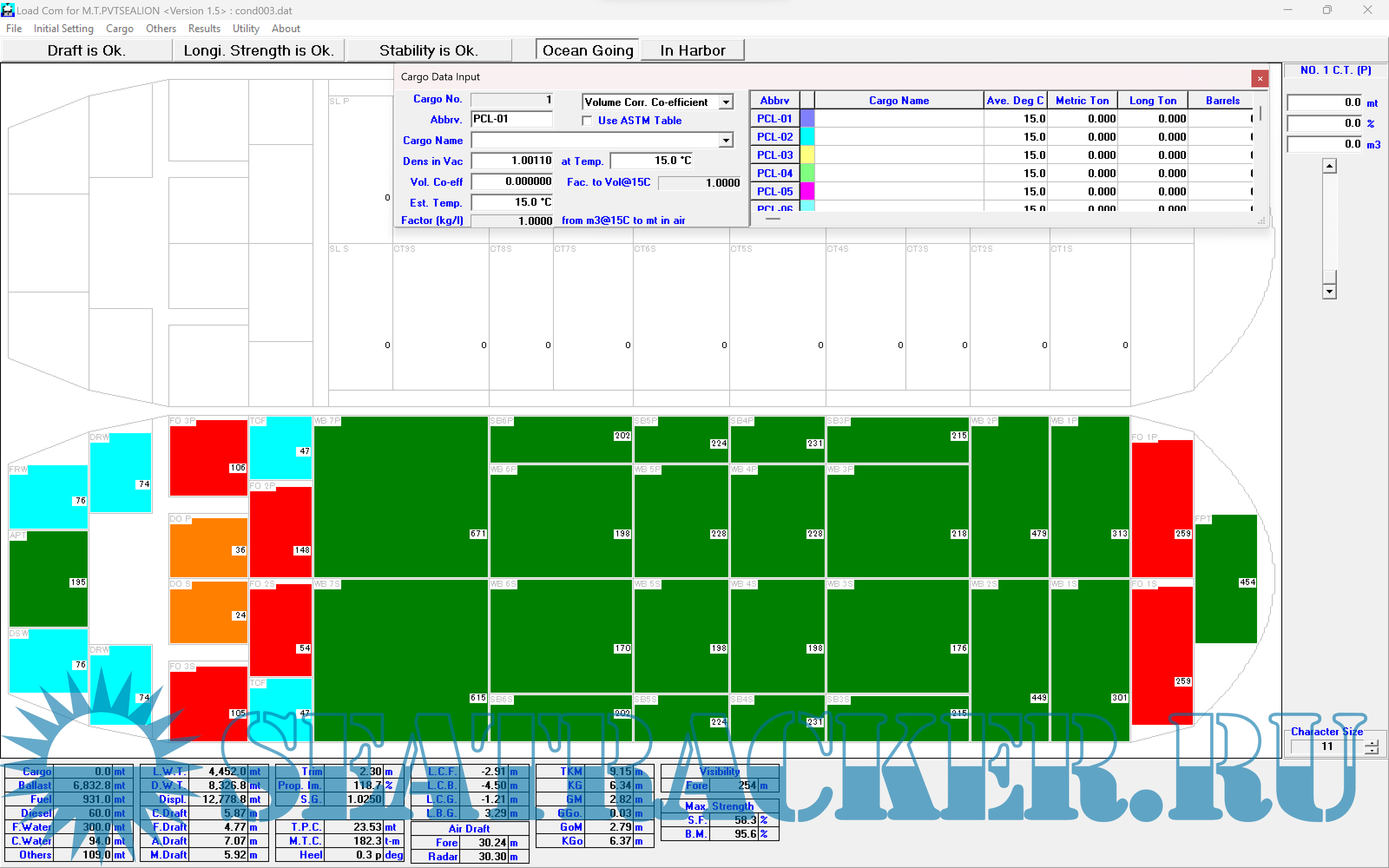This screenshot has width=1389, height=868.
Task: Select the WB 7P ballast tank
Action: tap(400, 496)
